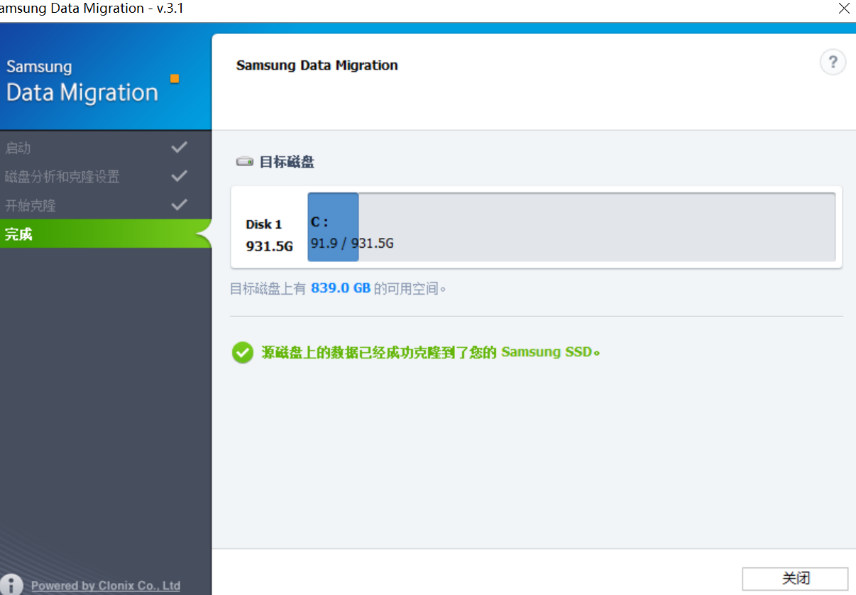Click the green success checkmark icon
This screenshot has width=856, height=595.
coord(242,352)
